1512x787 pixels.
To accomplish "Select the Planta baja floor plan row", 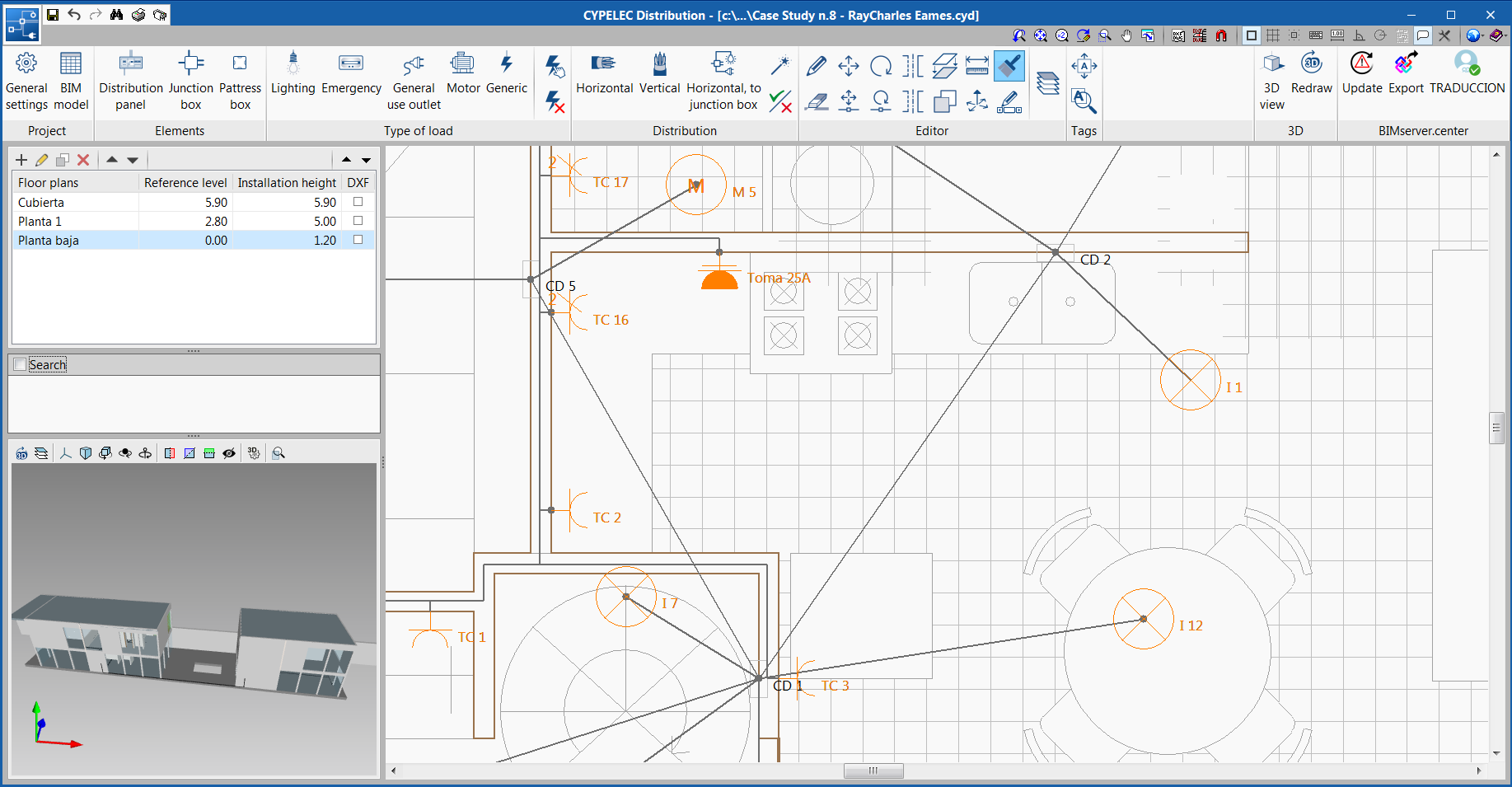I will 74,241.
